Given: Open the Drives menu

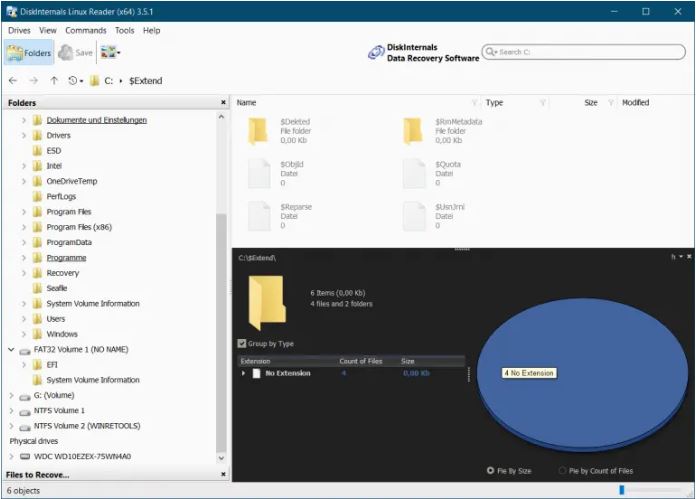Looking at the screenshot, I should 19,31.
